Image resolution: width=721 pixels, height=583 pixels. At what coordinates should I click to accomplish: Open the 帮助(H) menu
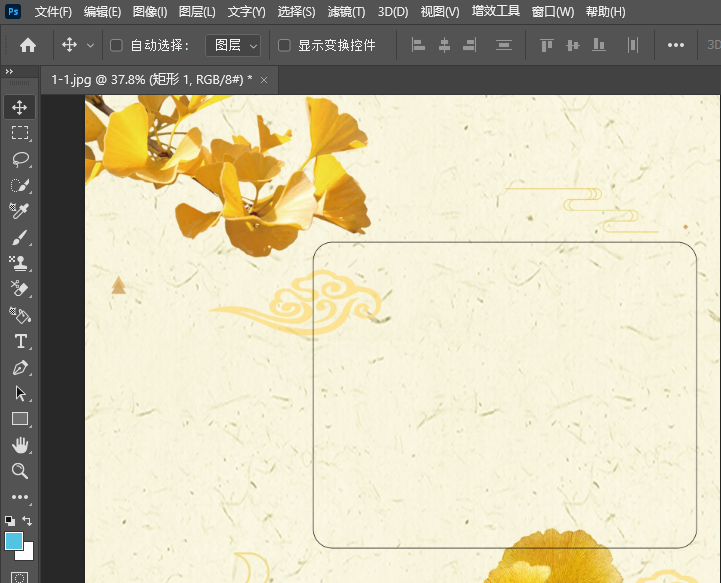tap(606, 11)
